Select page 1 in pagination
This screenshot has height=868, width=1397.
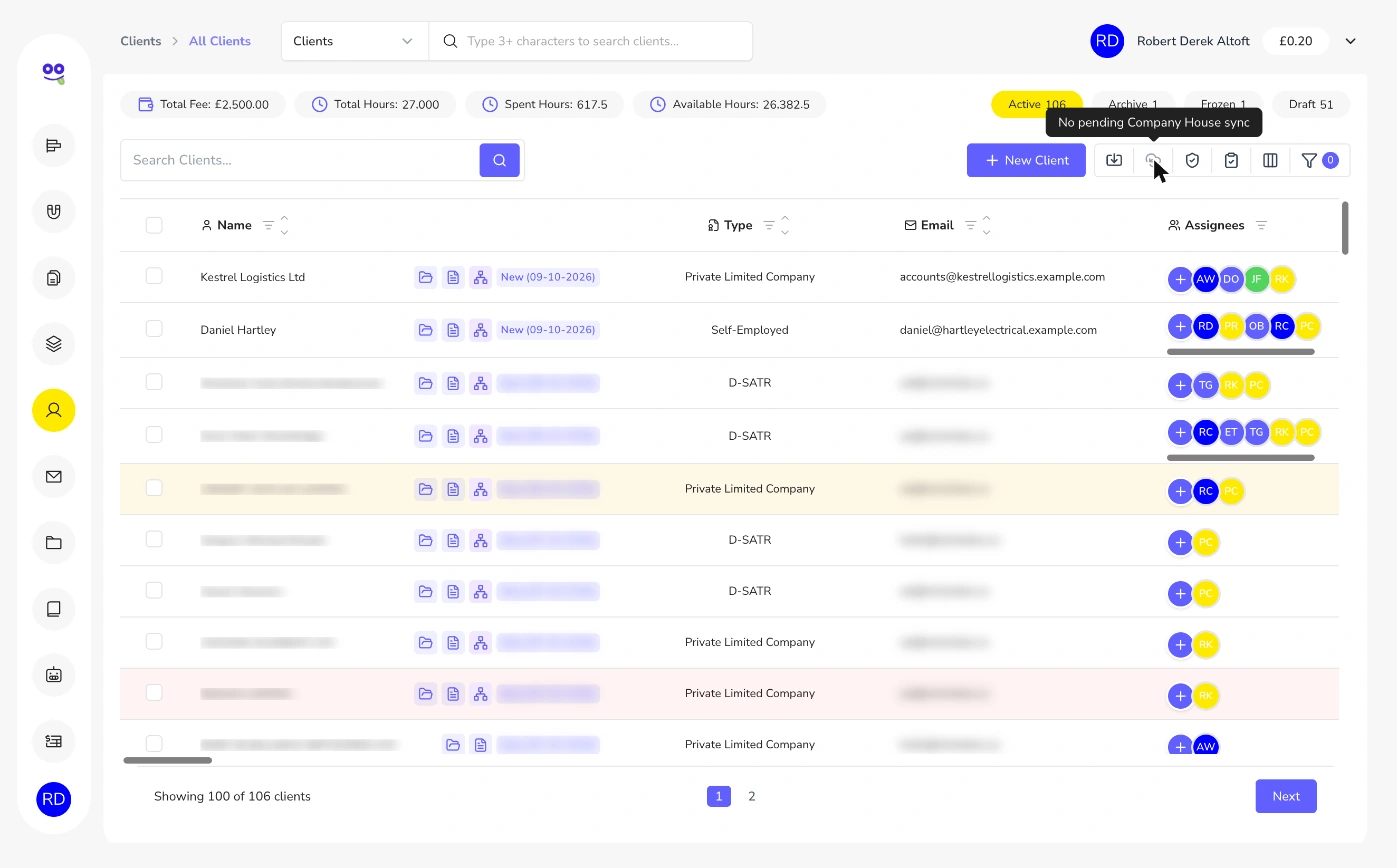pyautogui.click(x=719, y=797)
